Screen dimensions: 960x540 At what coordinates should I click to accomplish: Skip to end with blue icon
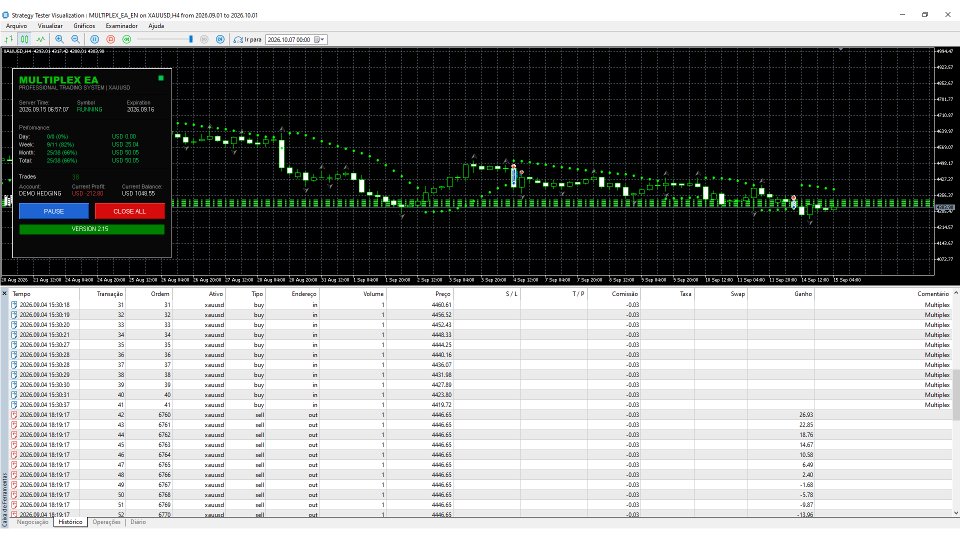click(220, 39)
